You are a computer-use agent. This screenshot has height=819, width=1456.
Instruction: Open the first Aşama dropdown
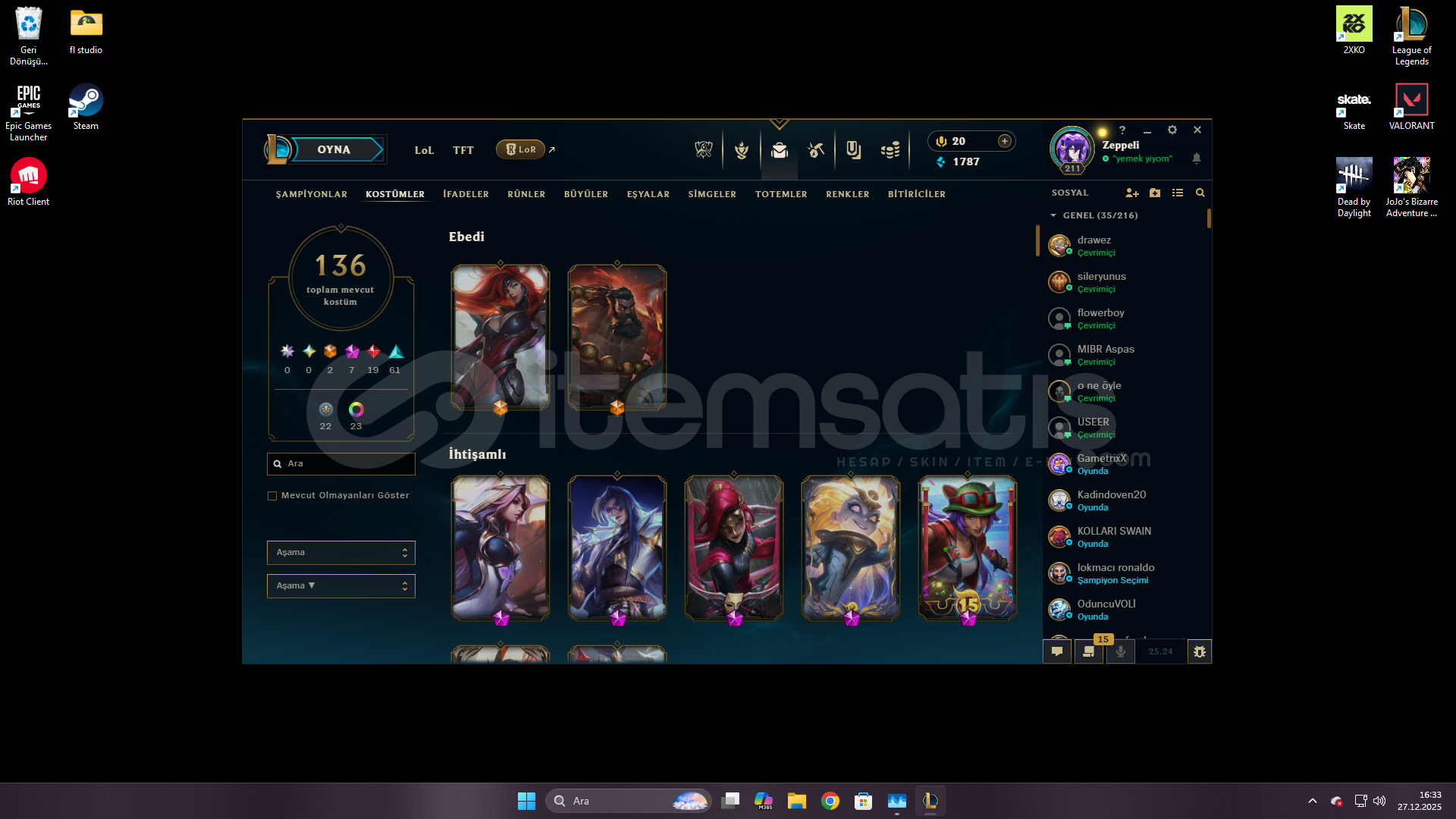point(340,553)
